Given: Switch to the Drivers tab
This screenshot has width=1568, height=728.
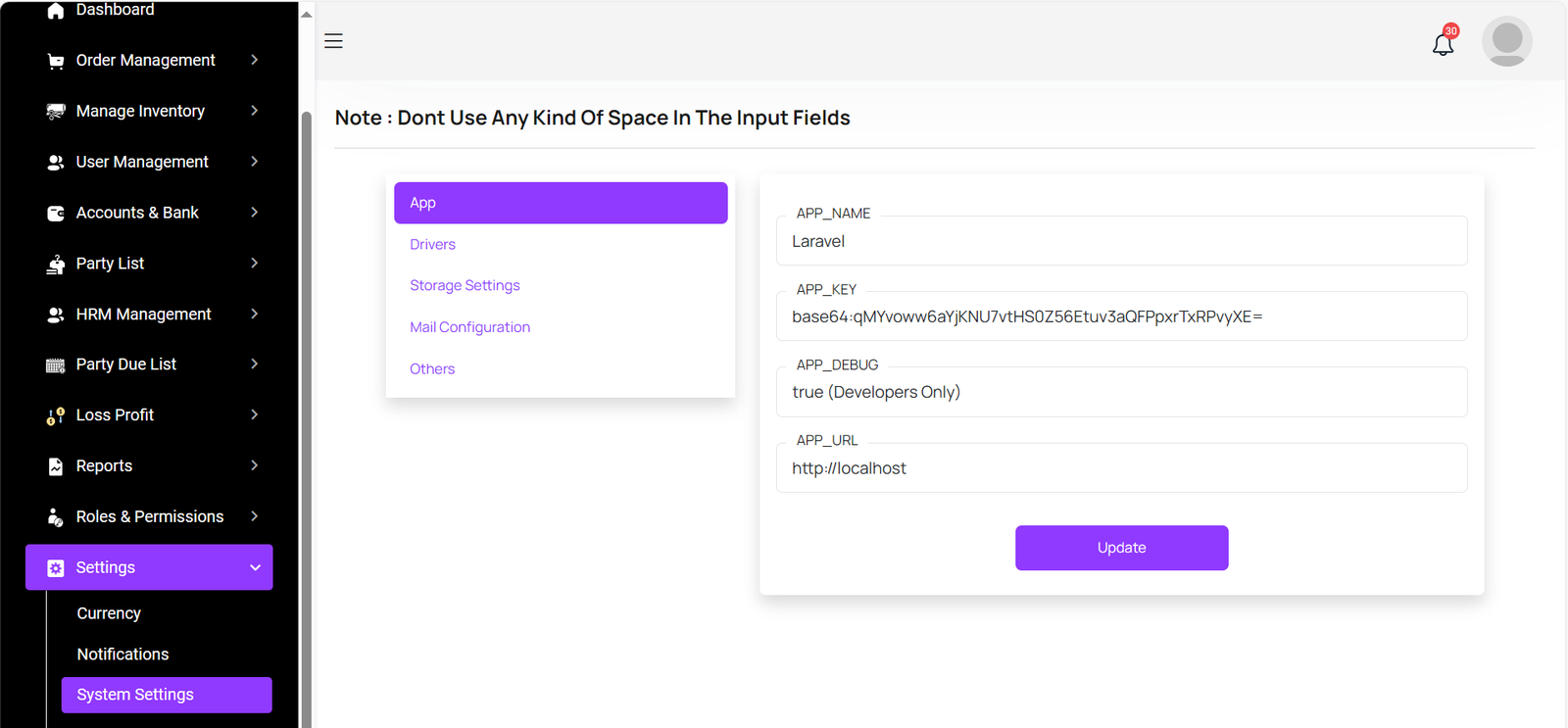Looking at the screenshot, I should click(x=432, y=244).
